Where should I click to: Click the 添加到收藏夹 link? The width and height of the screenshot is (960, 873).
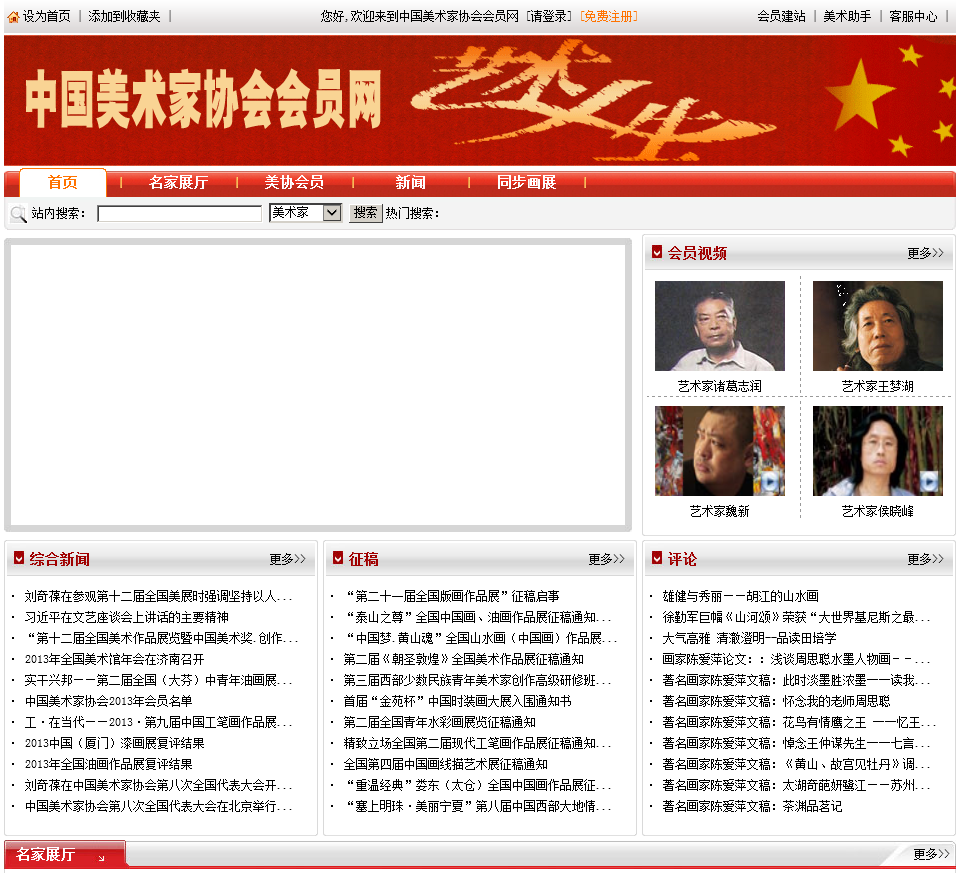(124, 16)
